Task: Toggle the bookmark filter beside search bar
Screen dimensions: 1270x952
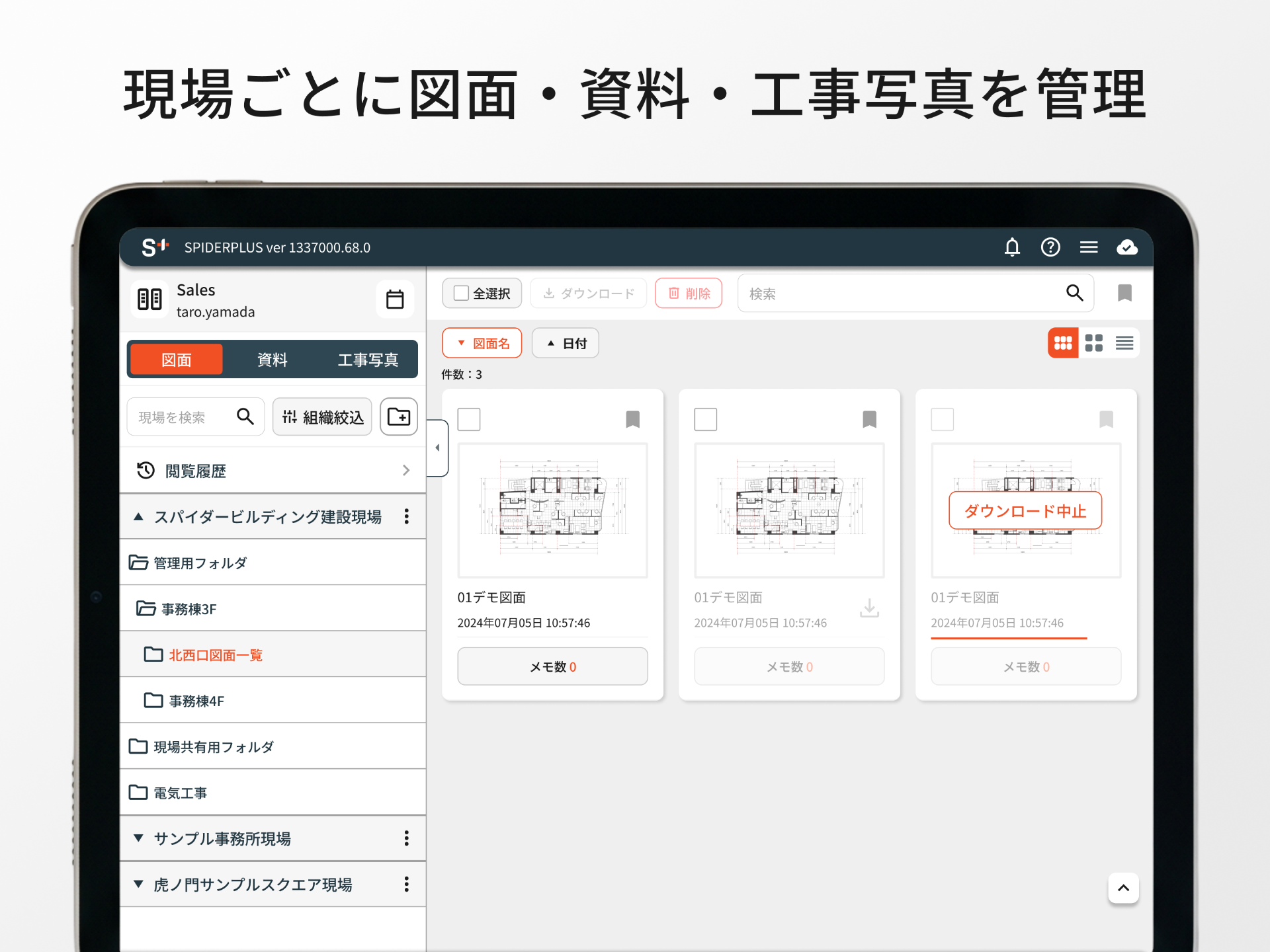Action: (1124, 293)
